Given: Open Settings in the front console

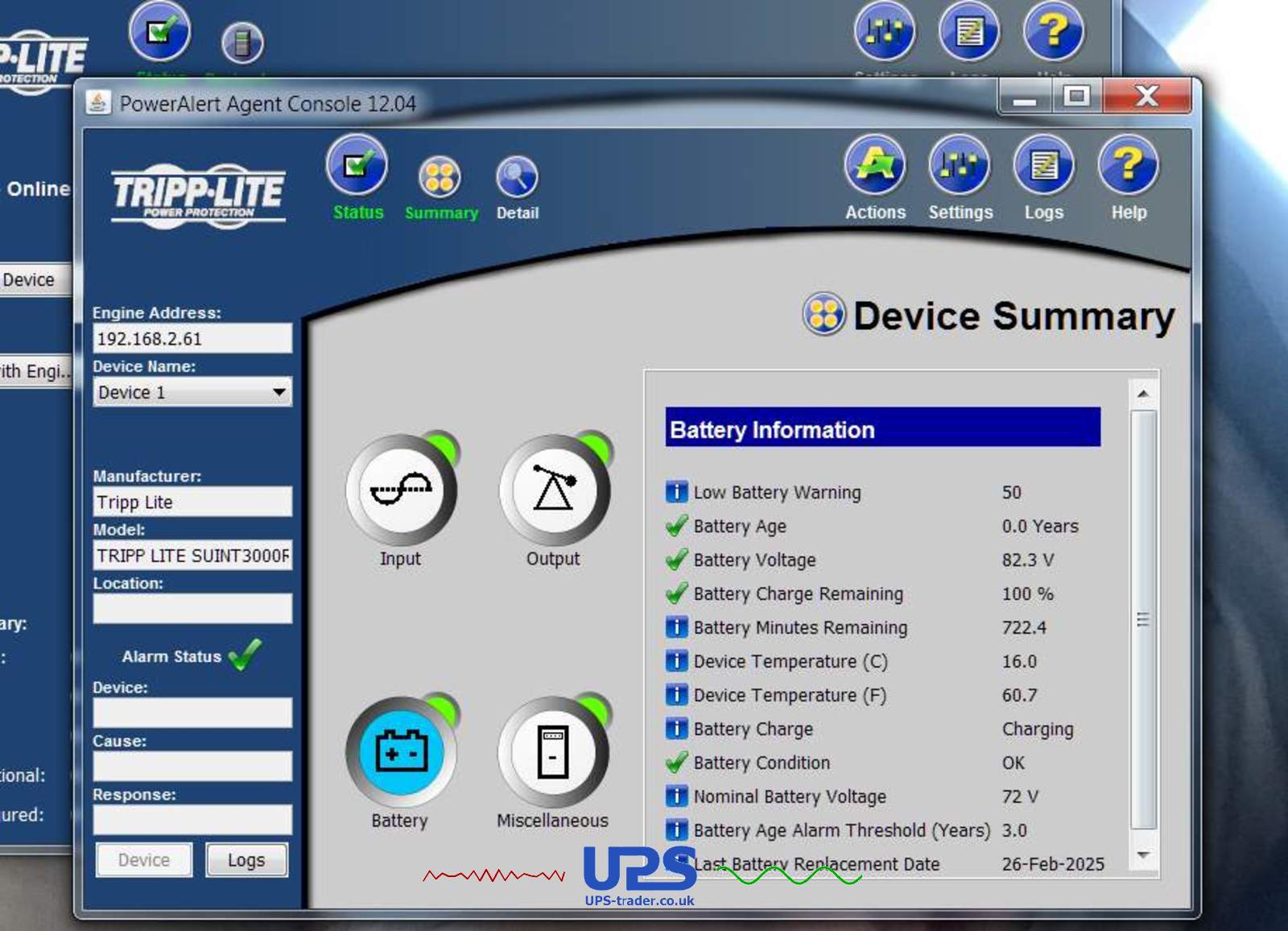Looking at the screenshot, I should coord(960,166).
